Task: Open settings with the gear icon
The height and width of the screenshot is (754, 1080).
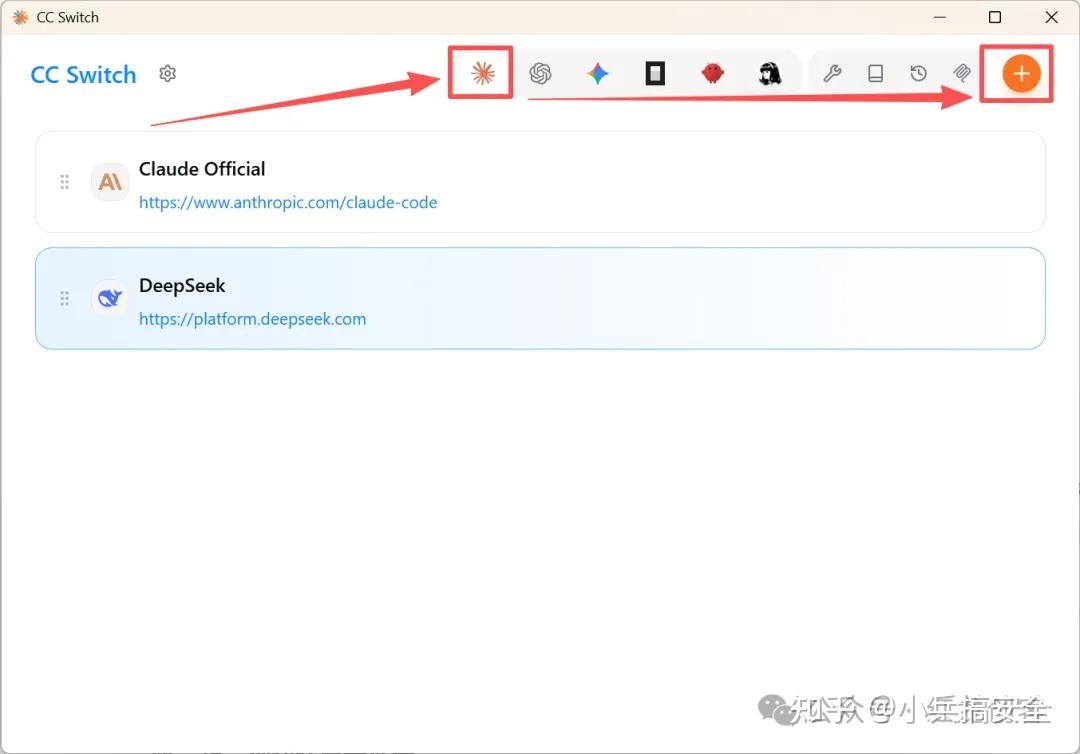Action: tap(167, 73)
